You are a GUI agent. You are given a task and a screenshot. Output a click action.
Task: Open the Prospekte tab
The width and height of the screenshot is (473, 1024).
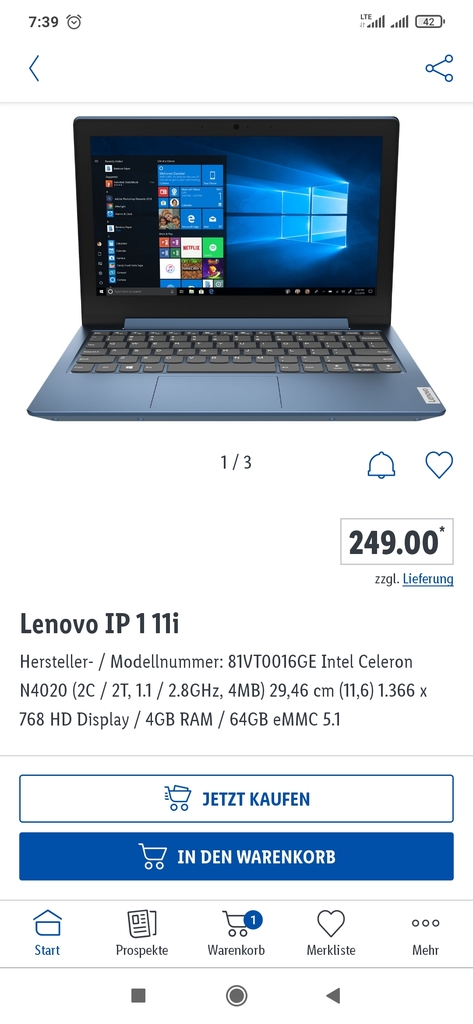pos(142,933)
